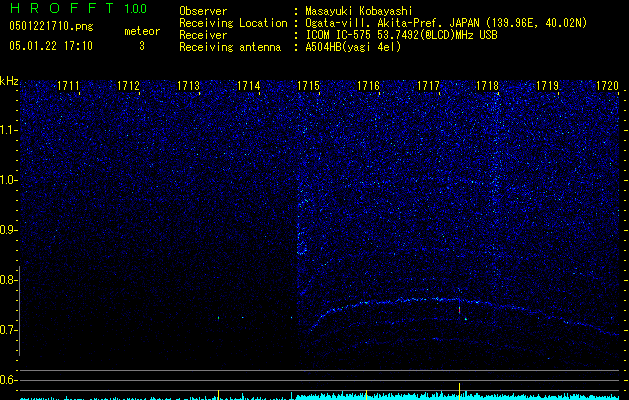Click the 1719 time axis label
The height and width of the screenshot is (400, 629).
coord(548,86)
